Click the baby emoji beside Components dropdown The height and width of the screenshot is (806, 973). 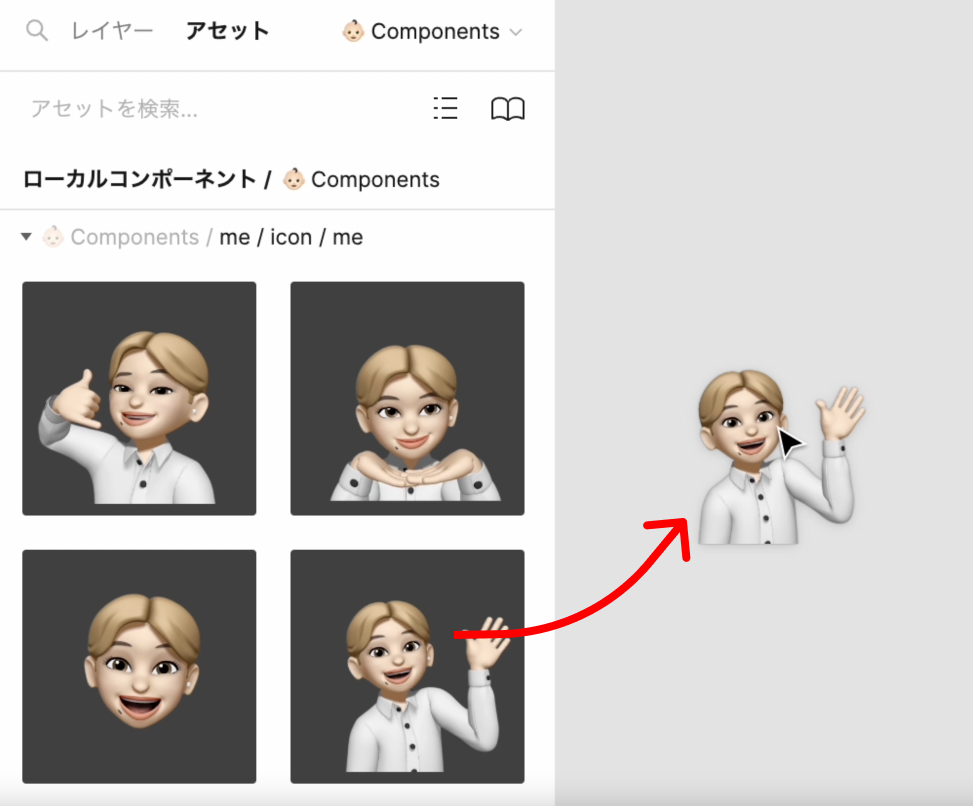[x=353, y=31]
